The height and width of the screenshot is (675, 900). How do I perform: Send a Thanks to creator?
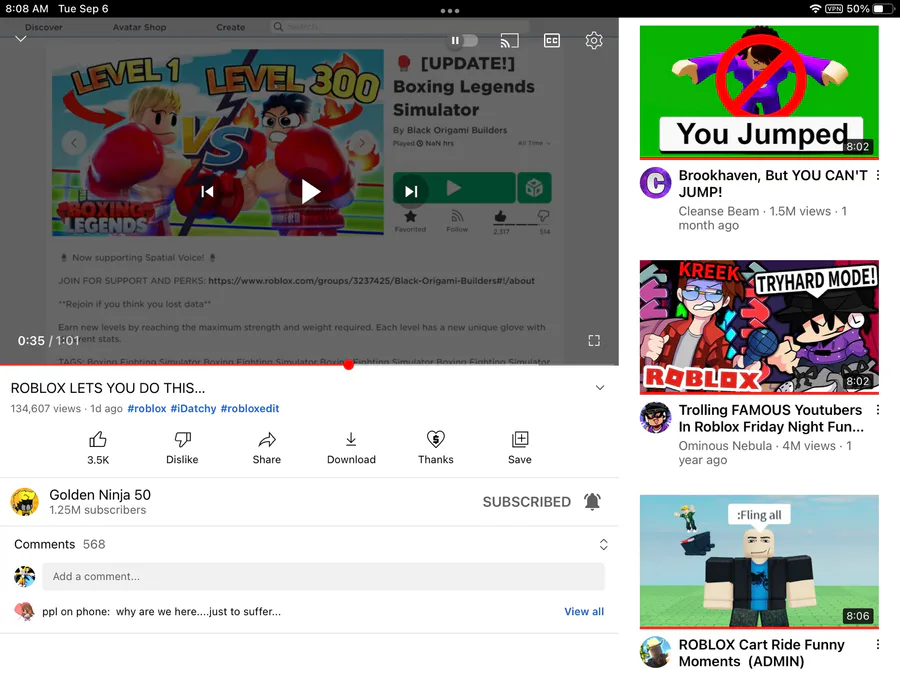[x=436, y=448]
